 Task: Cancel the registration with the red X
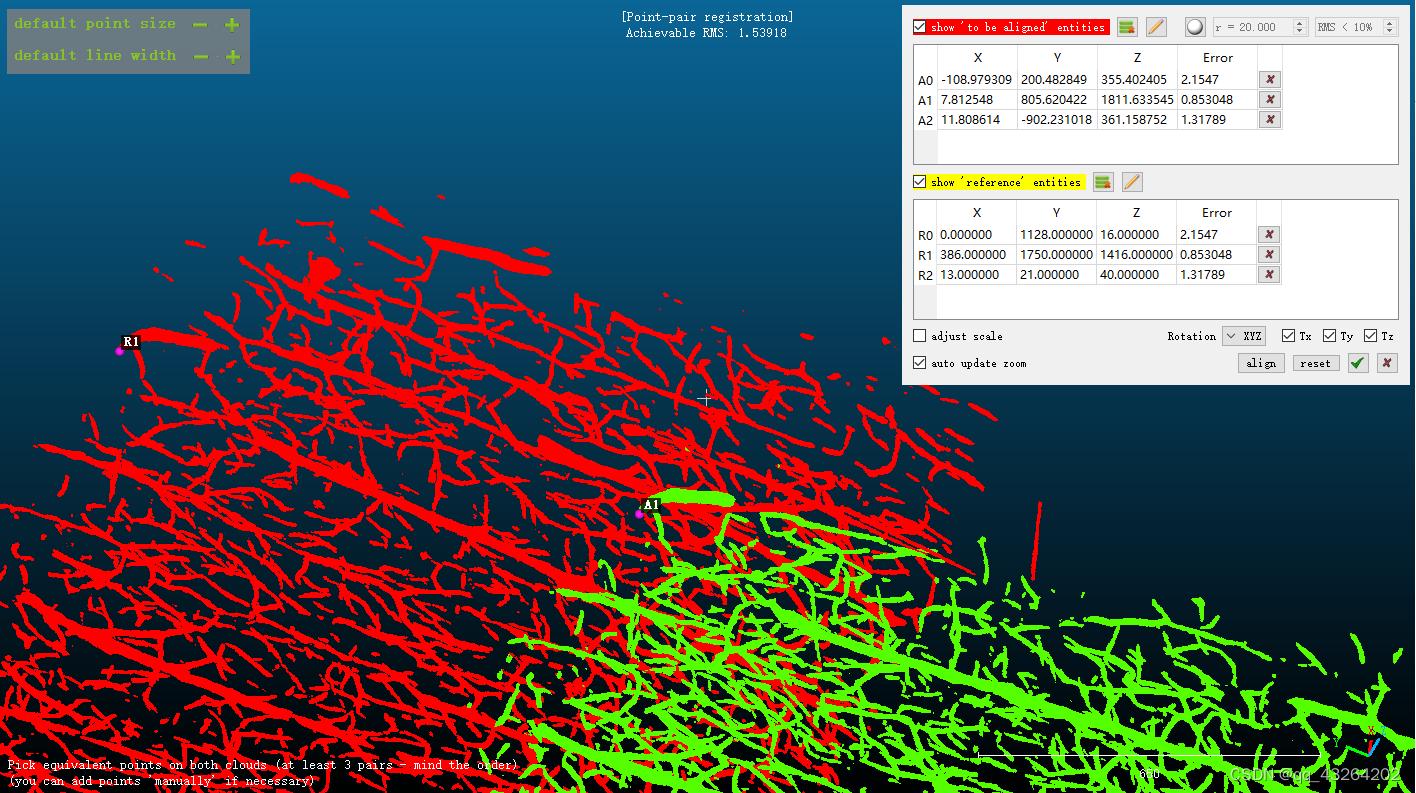coord(1387,363)
